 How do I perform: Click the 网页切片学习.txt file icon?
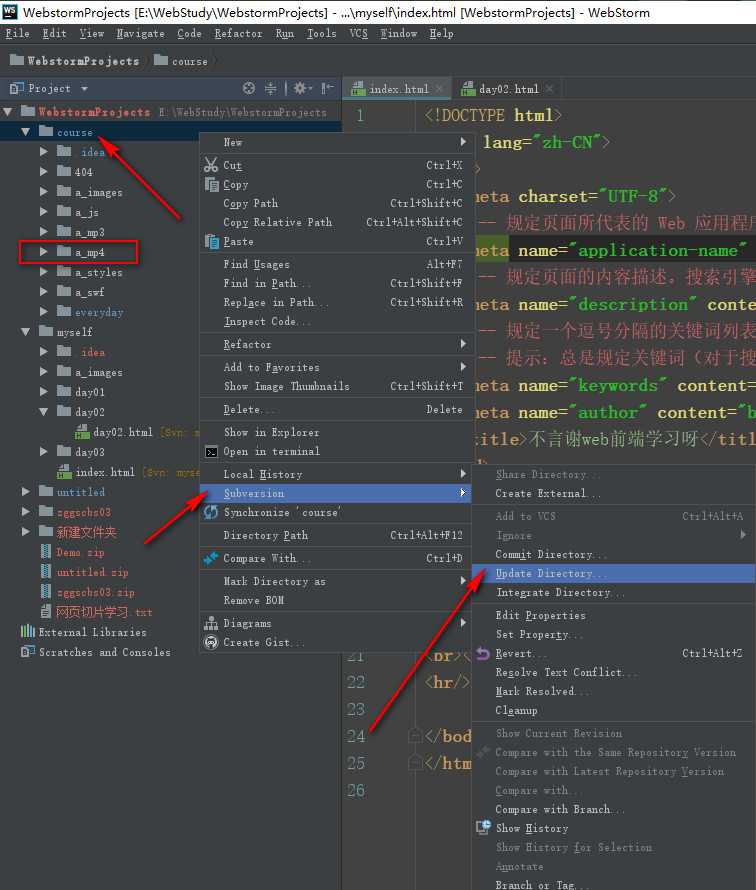click(46, 611)
